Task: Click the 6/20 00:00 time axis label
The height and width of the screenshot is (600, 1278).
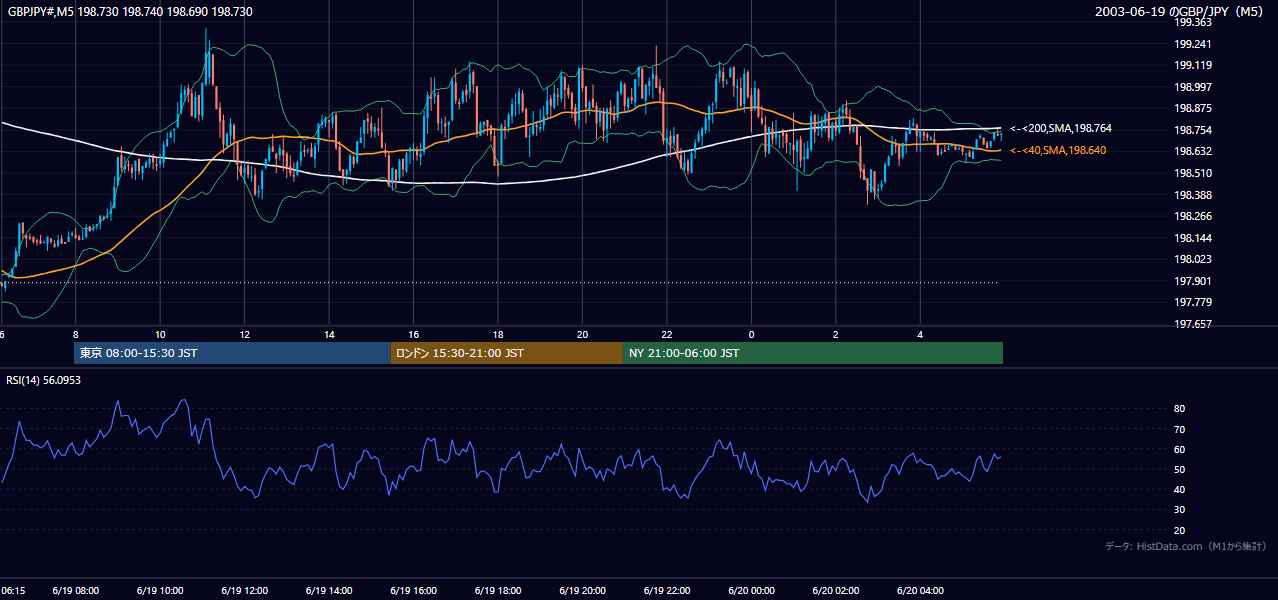Action: [751, 591]
